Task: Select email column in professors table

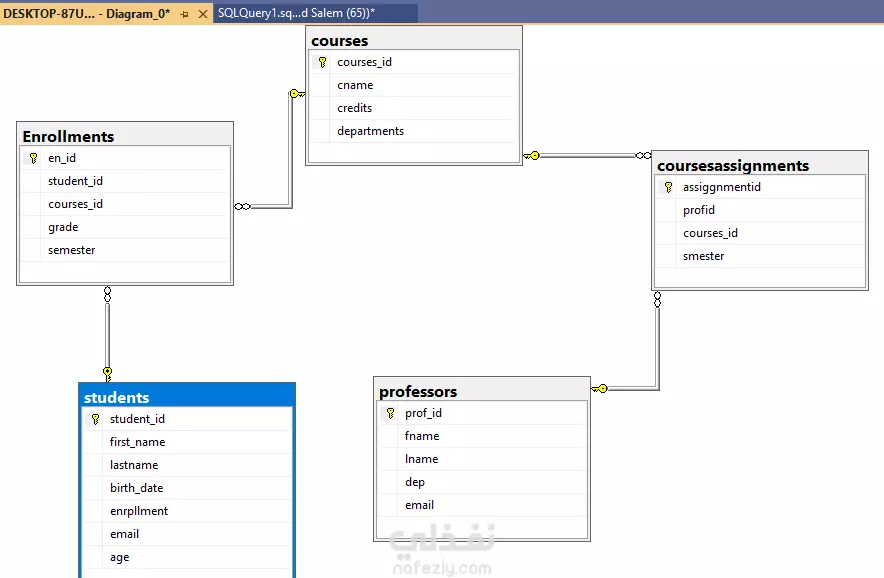Action: (x=481, y=505)
